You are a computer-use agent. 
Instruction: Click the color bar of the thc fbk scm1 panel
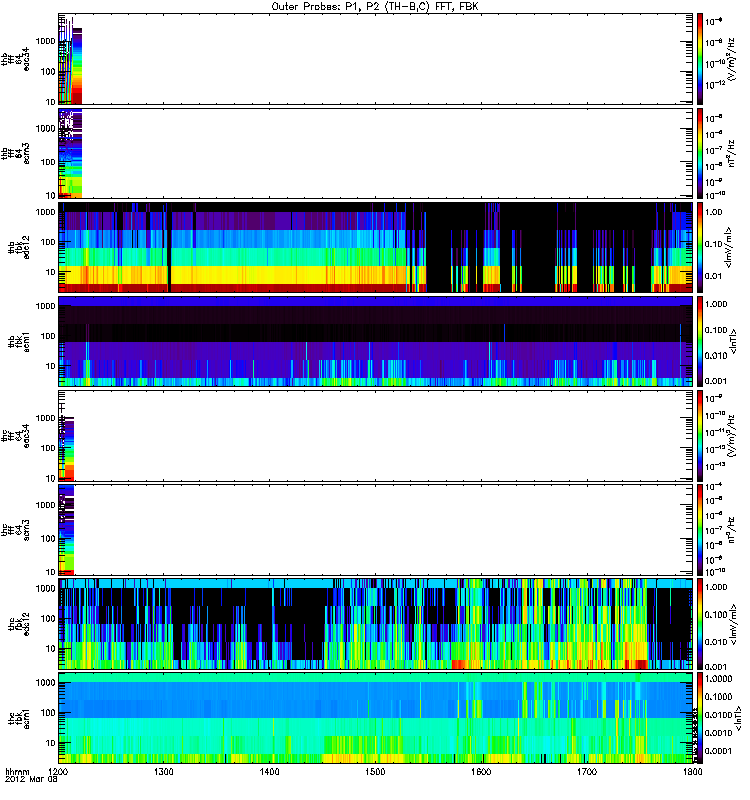[x=700, y=718]
